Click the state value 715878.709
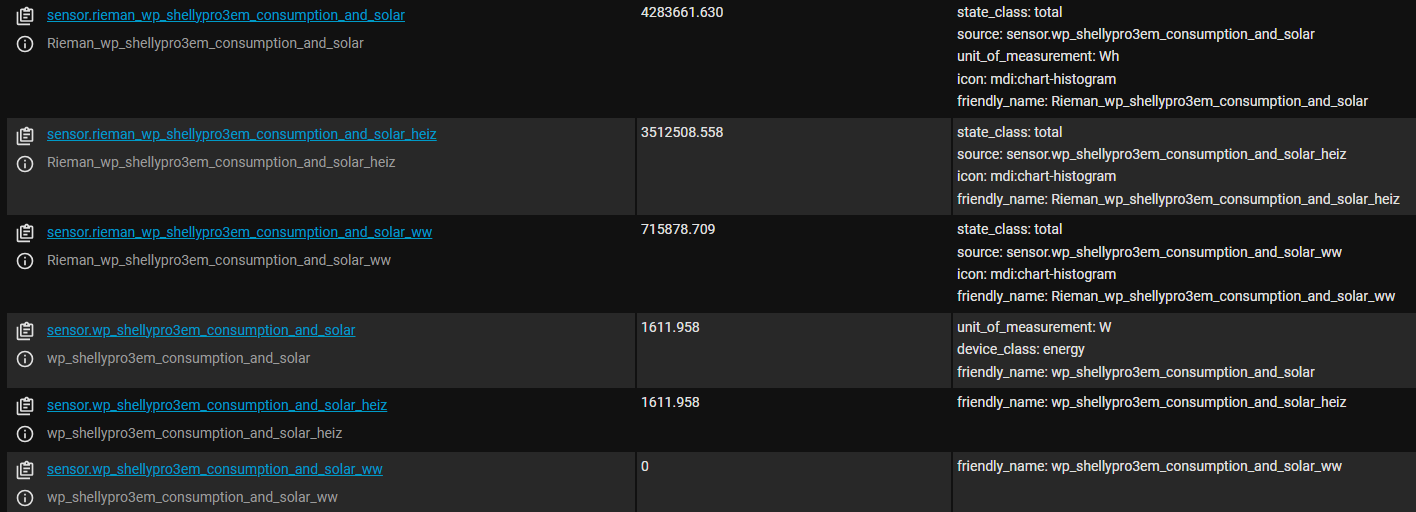This screenshot has width=1416, height=512. 677,230
